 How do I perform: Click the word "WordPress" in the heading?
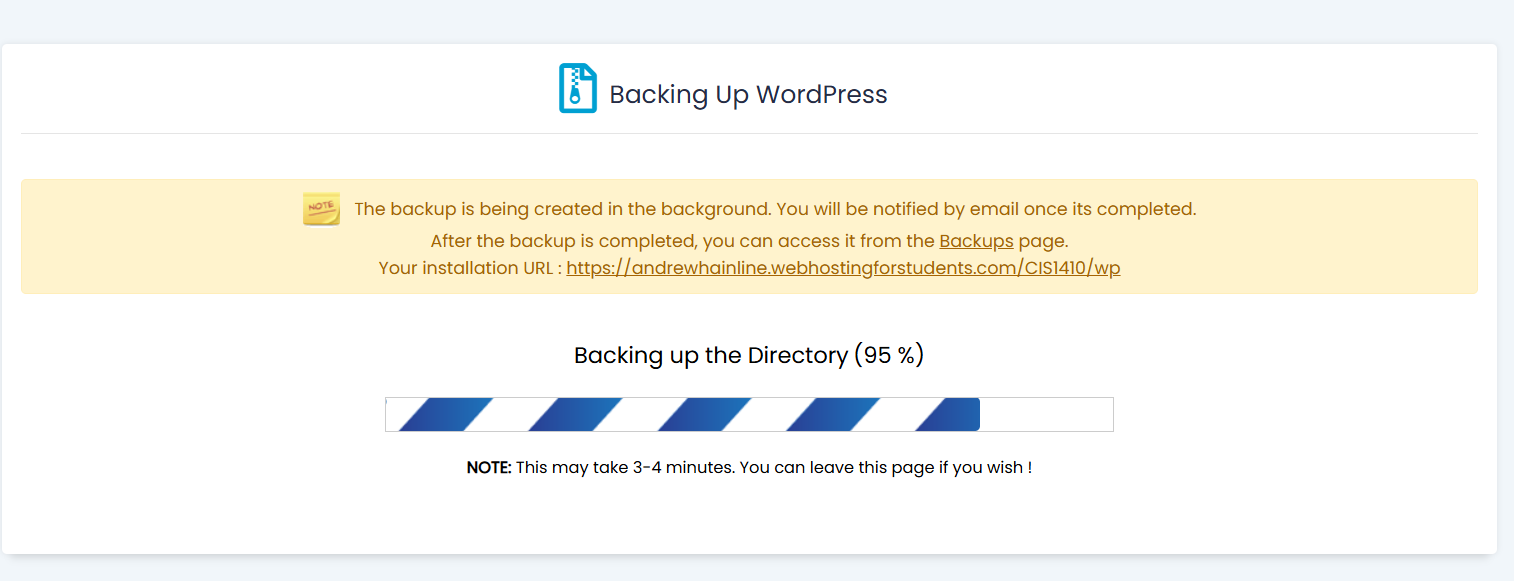[x=821, y=95]
